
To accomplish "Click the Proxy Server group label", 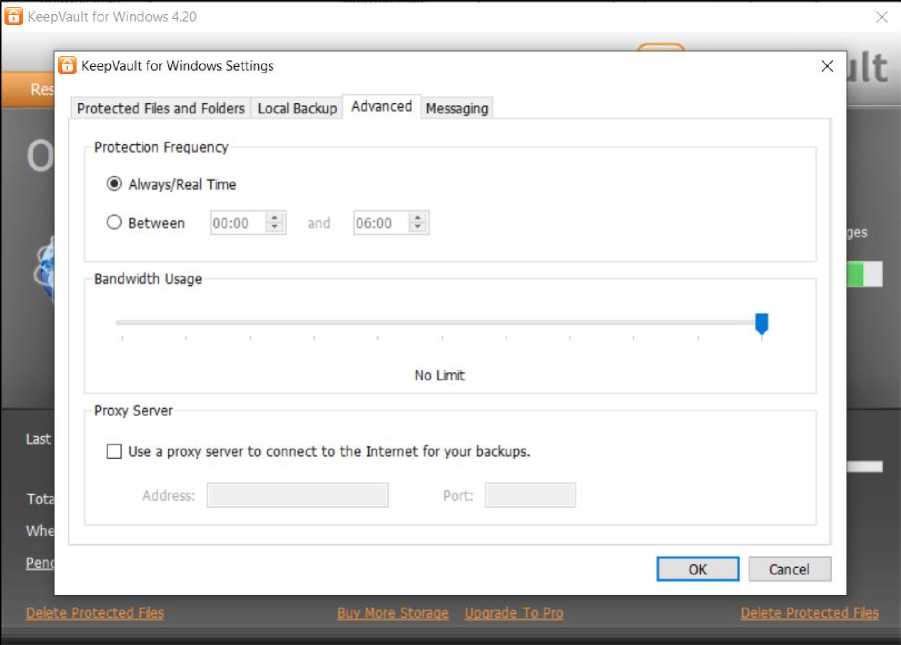I will coord(133,410).
